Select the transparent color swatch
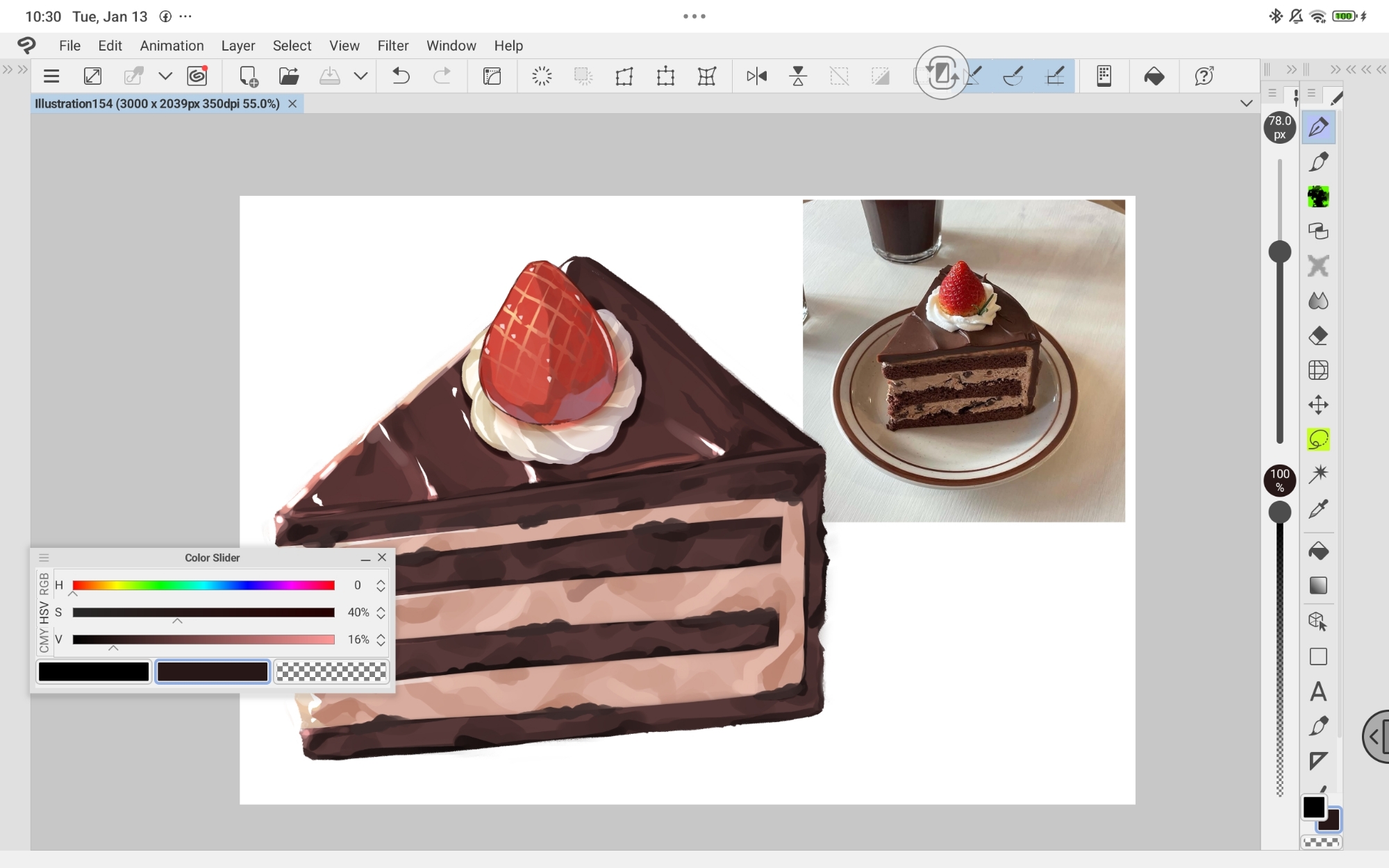 coord(331,671)
